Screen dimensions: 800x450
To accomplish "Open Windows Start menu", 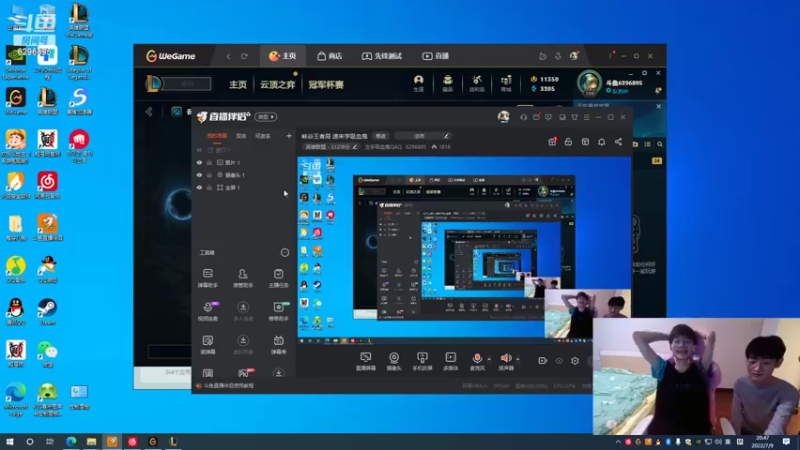I will 9,441.
